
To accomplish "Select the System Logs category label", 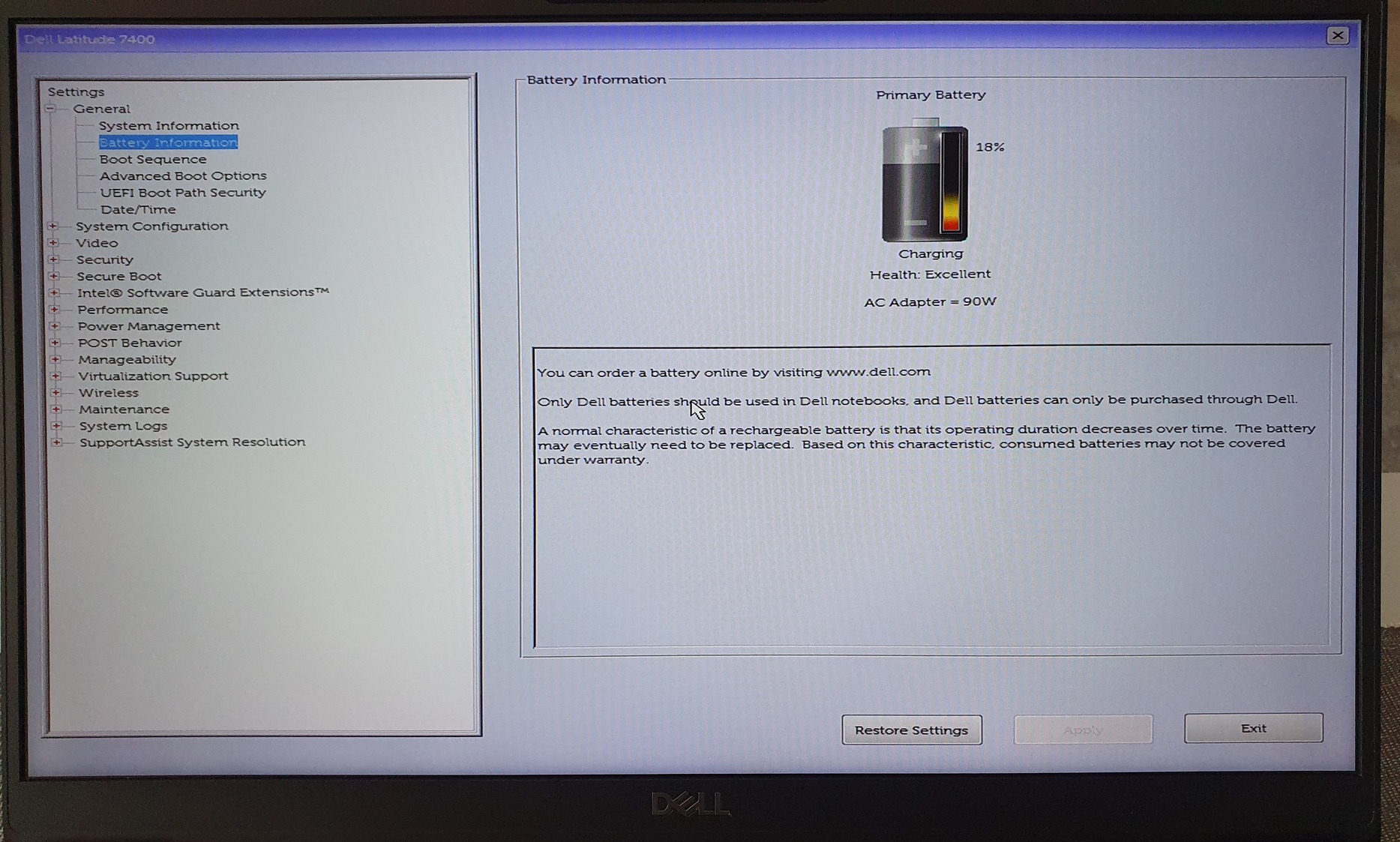I will tap(124, 425).
